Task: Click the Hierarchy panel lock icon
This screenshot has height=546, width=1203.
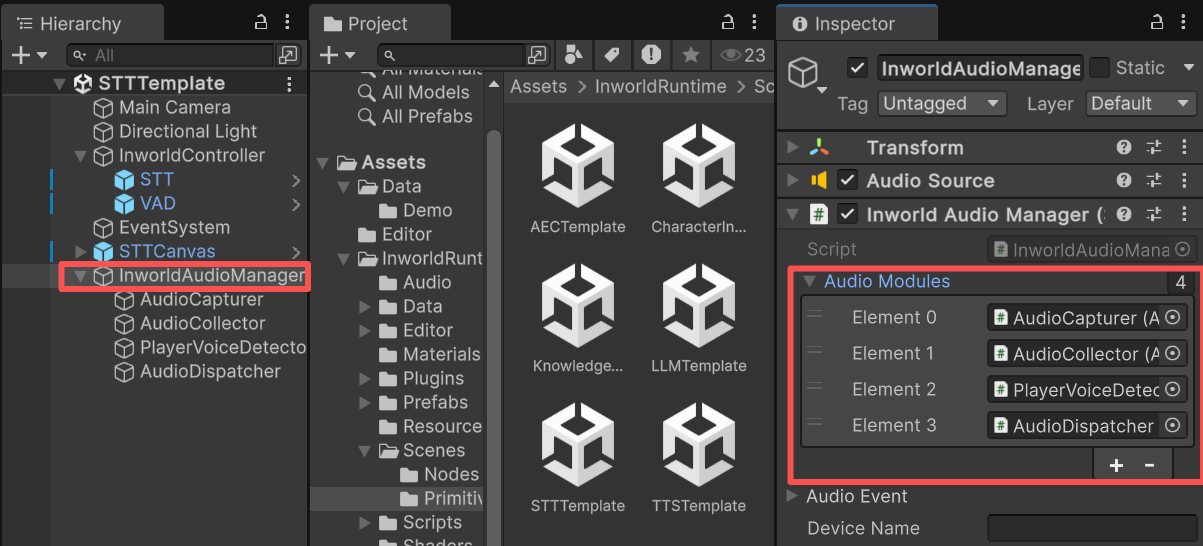Action: 260,22
